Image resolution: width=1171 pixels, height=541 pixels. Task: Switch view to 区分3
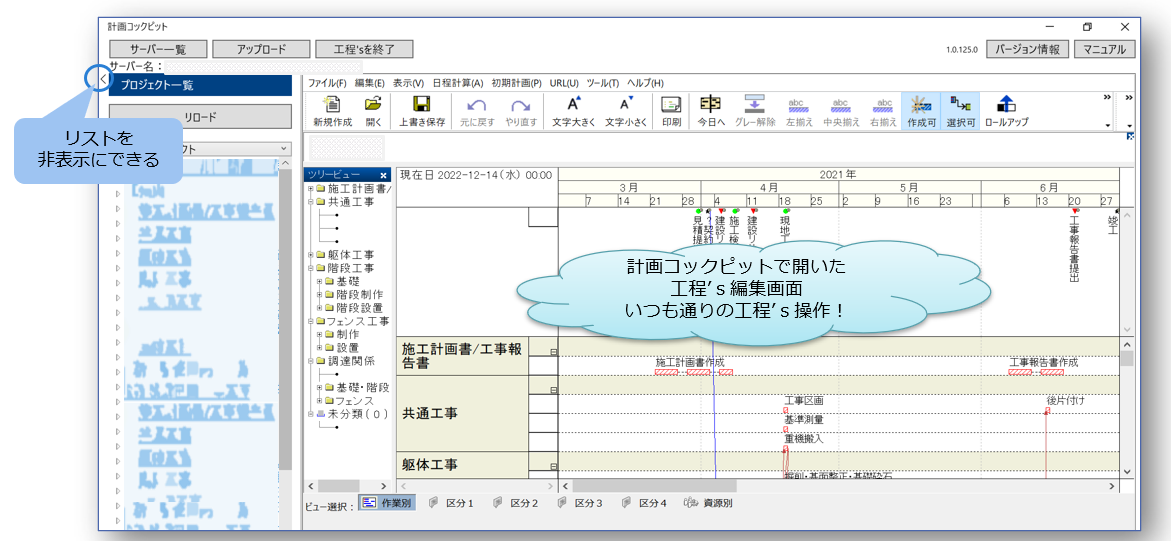(x=580, y=503)
